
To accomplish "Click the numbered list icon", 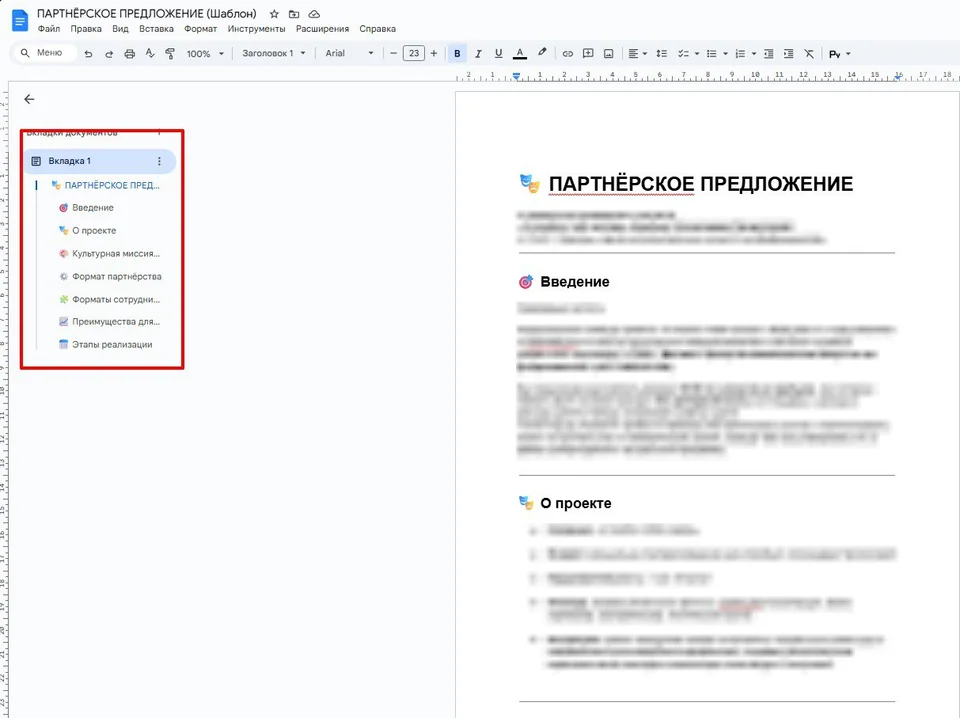I will 740,54.
